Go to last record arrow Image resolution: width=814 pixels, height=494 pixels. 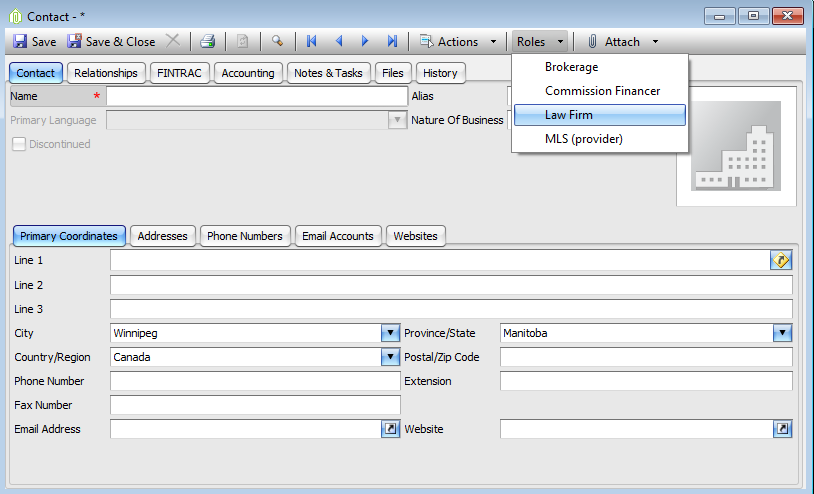(392, 41)
